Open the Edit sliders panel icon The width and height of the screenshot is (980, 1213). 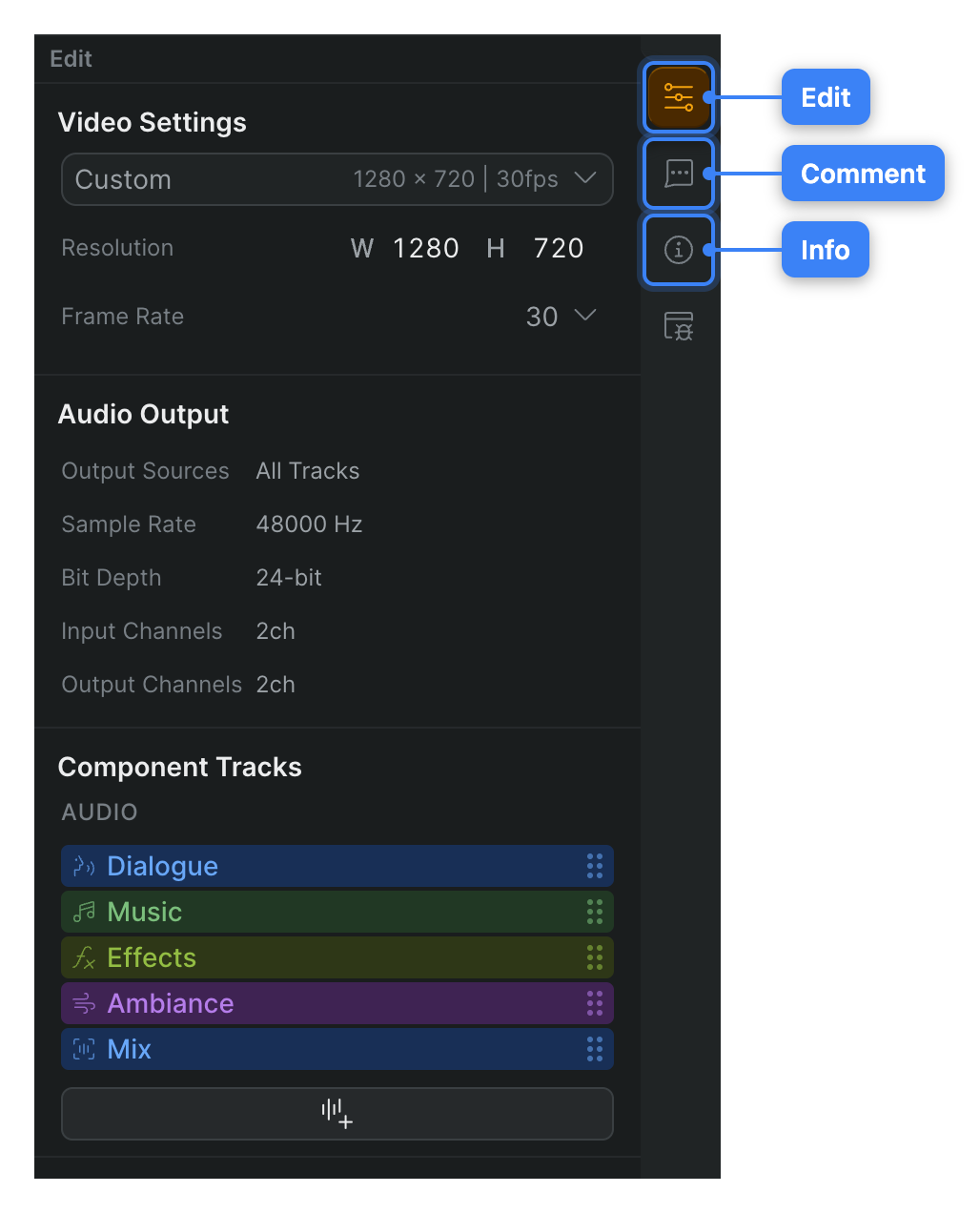[x=679, y=97]
